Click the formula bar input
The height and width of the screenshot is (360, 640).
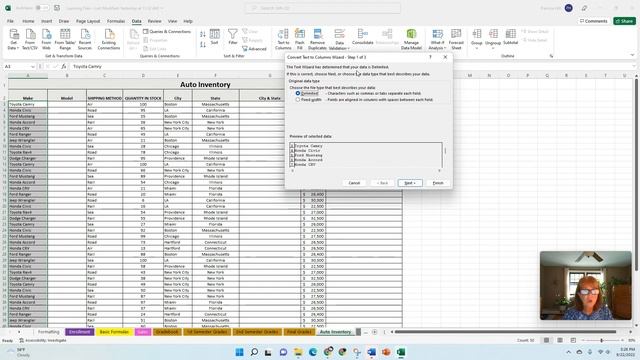click(351, 67)
